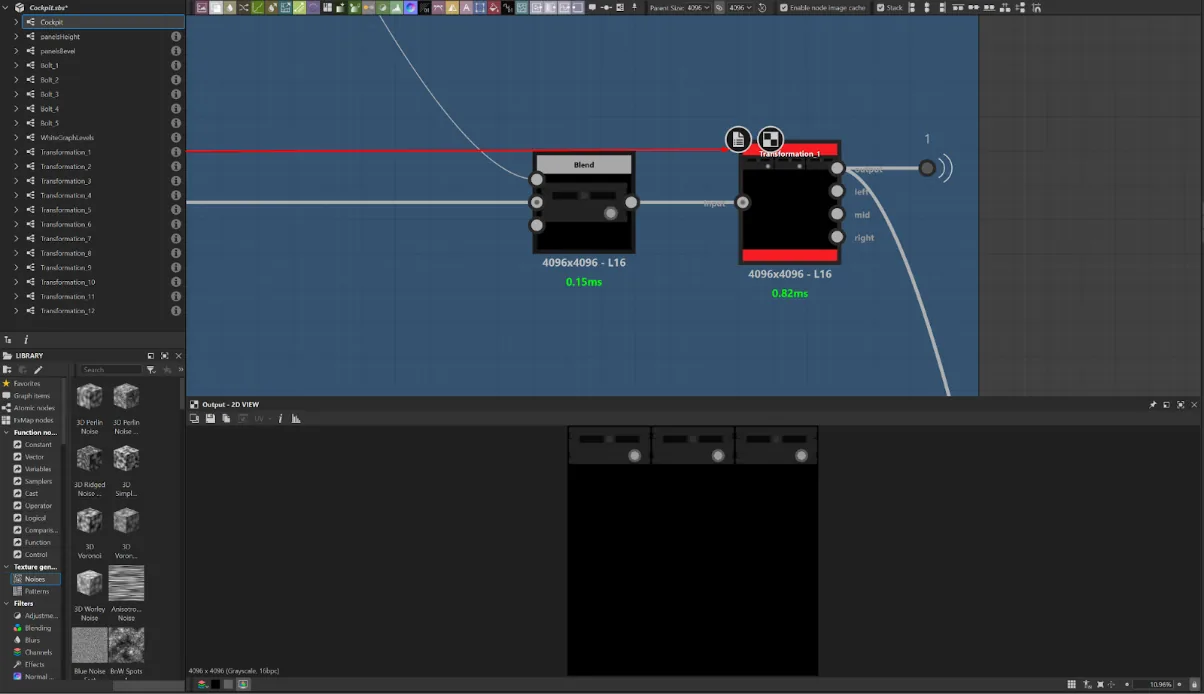Click the info icon beside WhiteGraphLevels
1204x694 pixels.
click(176, 137)
